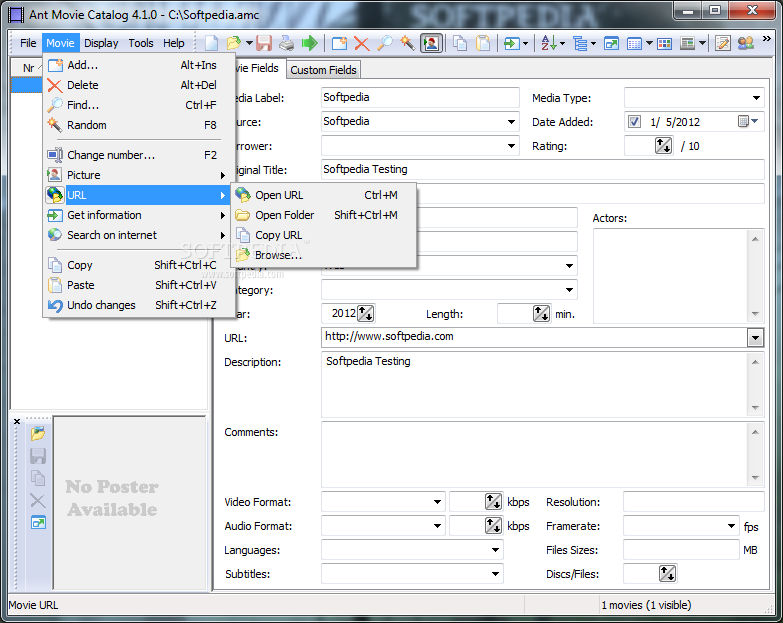Choose Copy URL from the submenu
This screenshot has height=623, width=783.
(324, 235)
